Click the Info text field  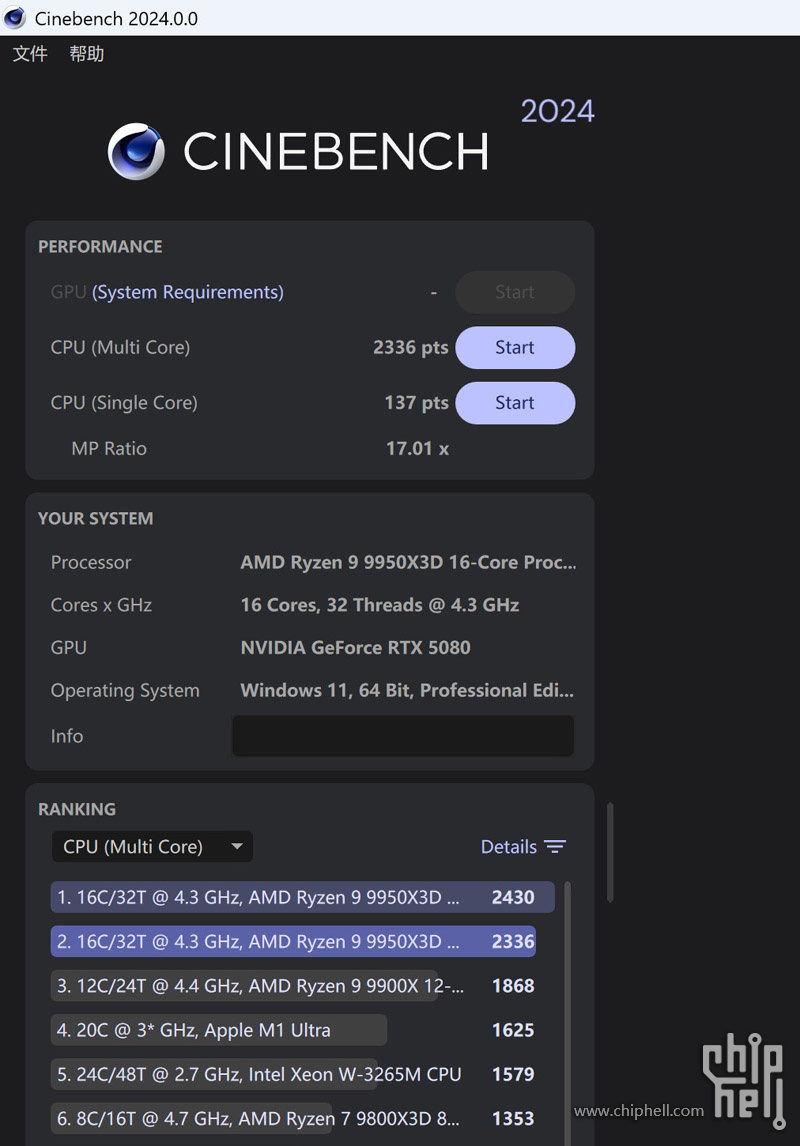click(403, 736)
